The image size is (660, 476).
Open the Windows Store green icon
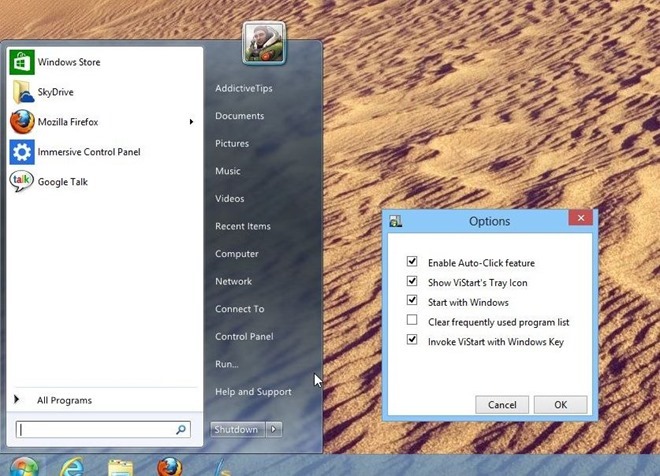[22, 62]
